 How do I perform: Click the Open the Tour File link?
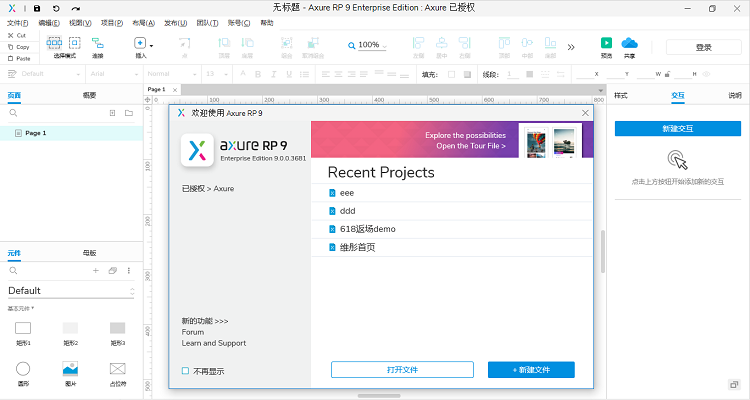[x=471, y=146]
